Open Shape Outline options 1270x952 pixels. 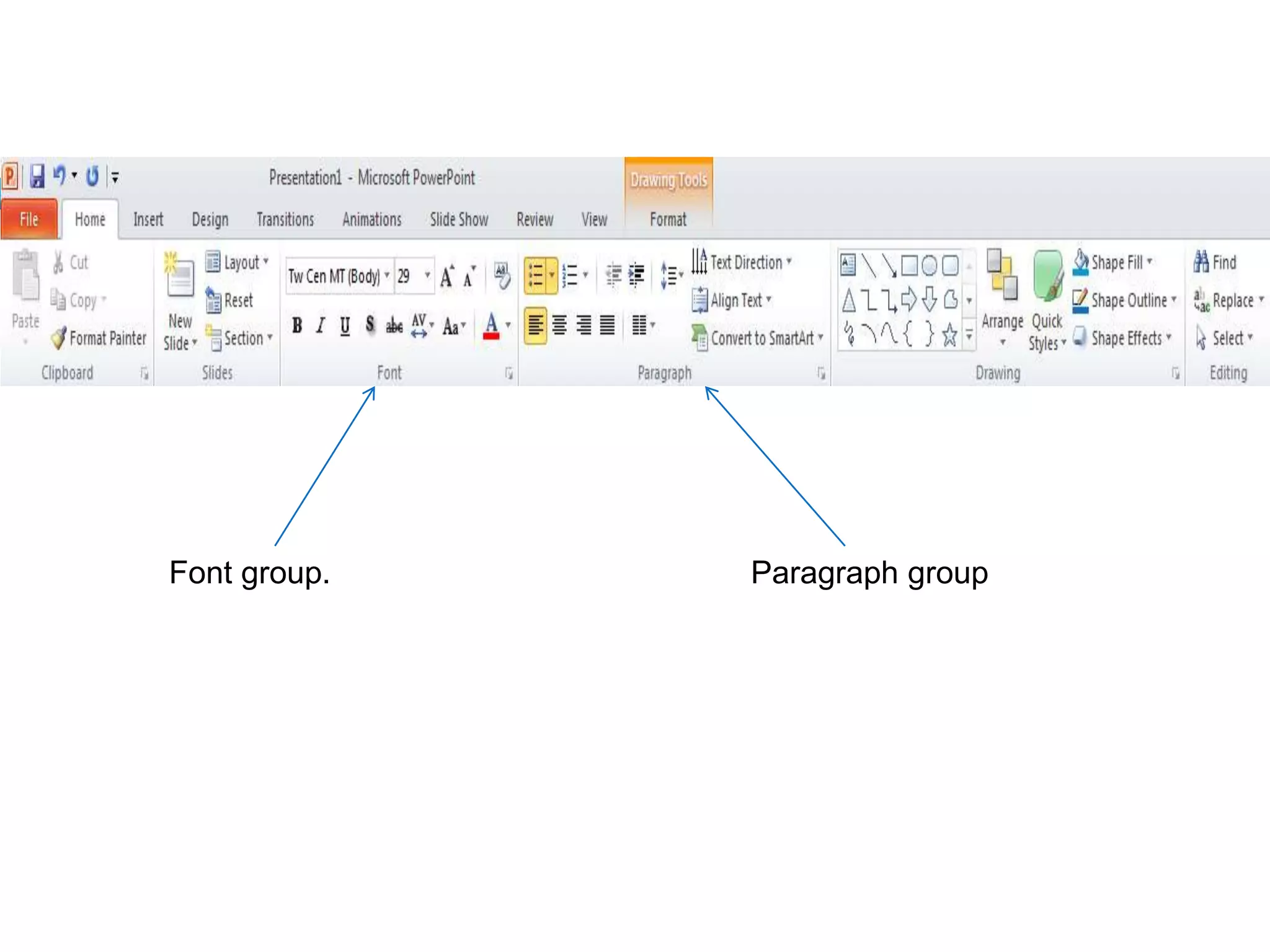click(x=1124, y=300)
